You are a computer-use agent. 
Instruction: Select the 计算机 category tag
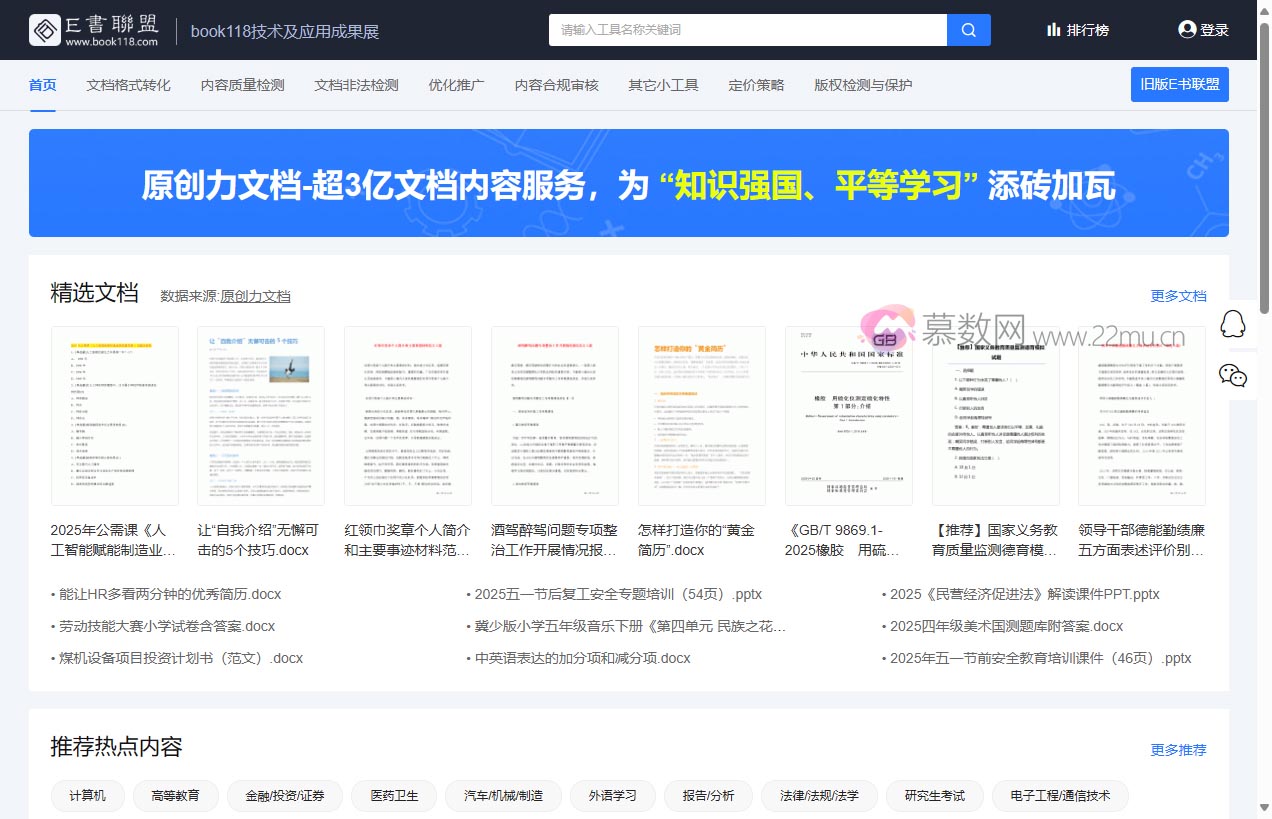click(87, 796)
